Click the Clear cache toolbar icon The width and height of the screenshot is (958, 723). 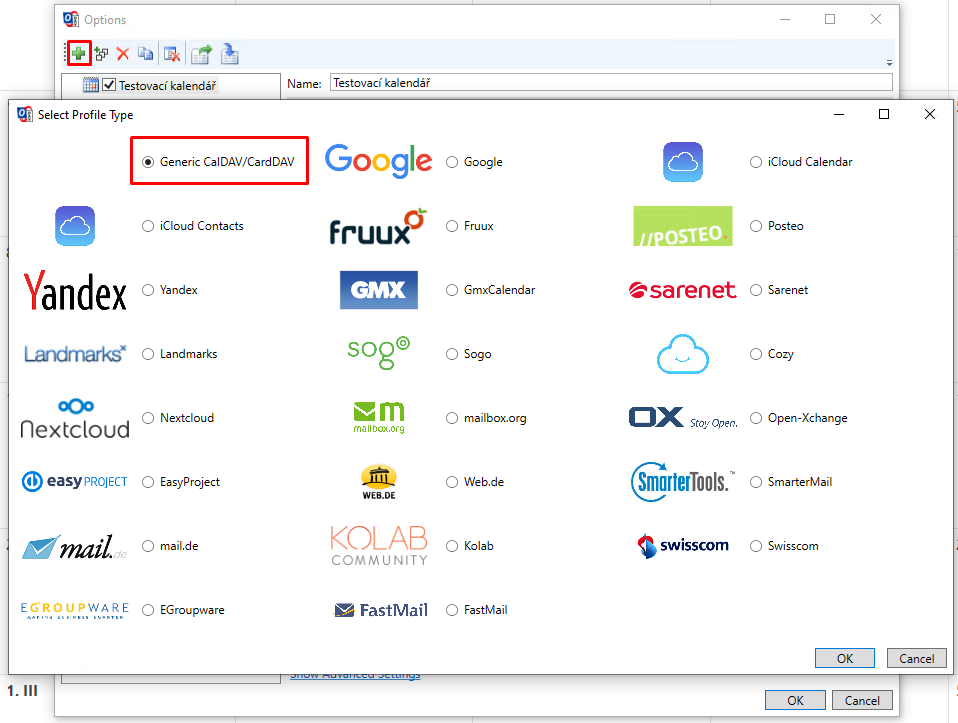click(x=172, y=54)
